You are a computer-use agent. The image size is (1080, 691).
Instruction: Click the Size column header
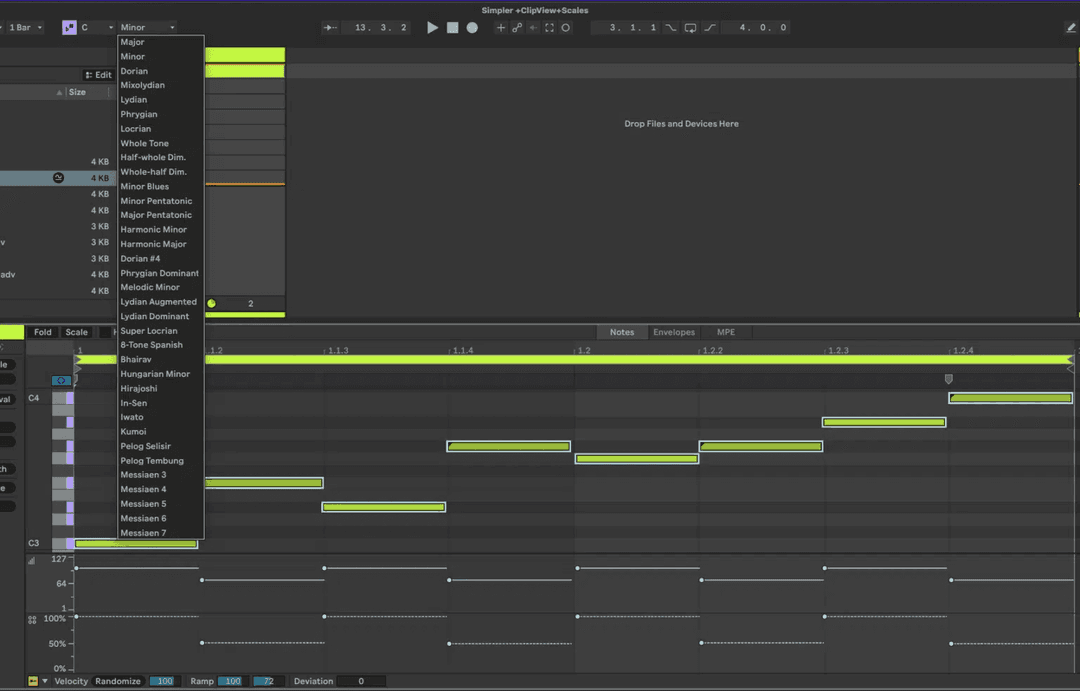click(77, 92)
